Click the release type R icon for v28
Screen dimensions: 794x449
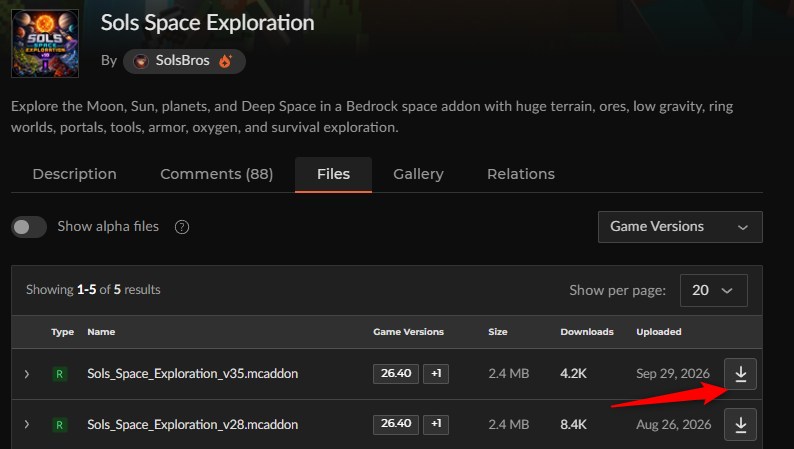(59, 425)
